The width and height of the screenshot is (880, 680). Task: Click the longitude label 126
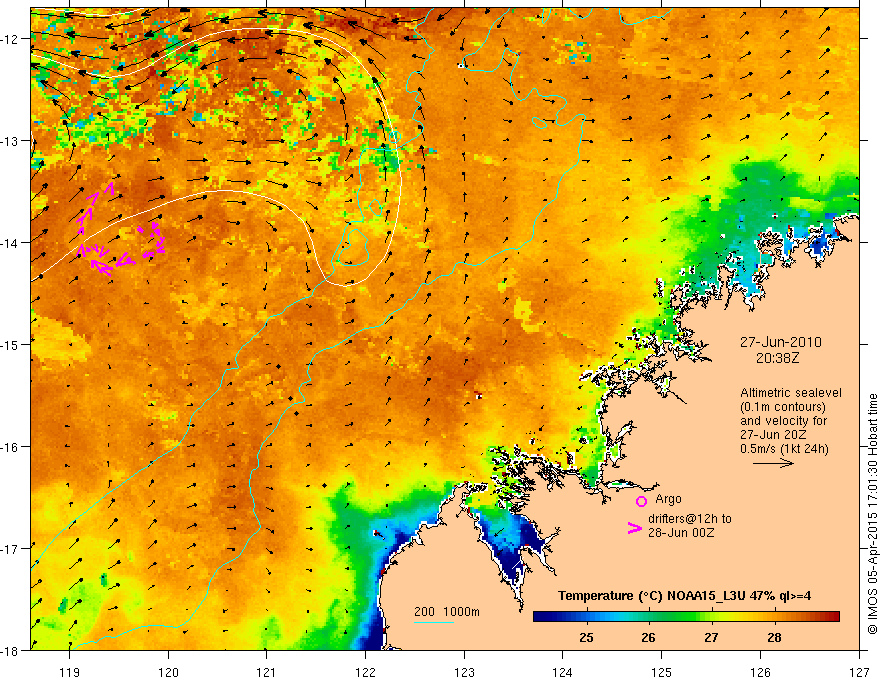(x=760, y=672)
